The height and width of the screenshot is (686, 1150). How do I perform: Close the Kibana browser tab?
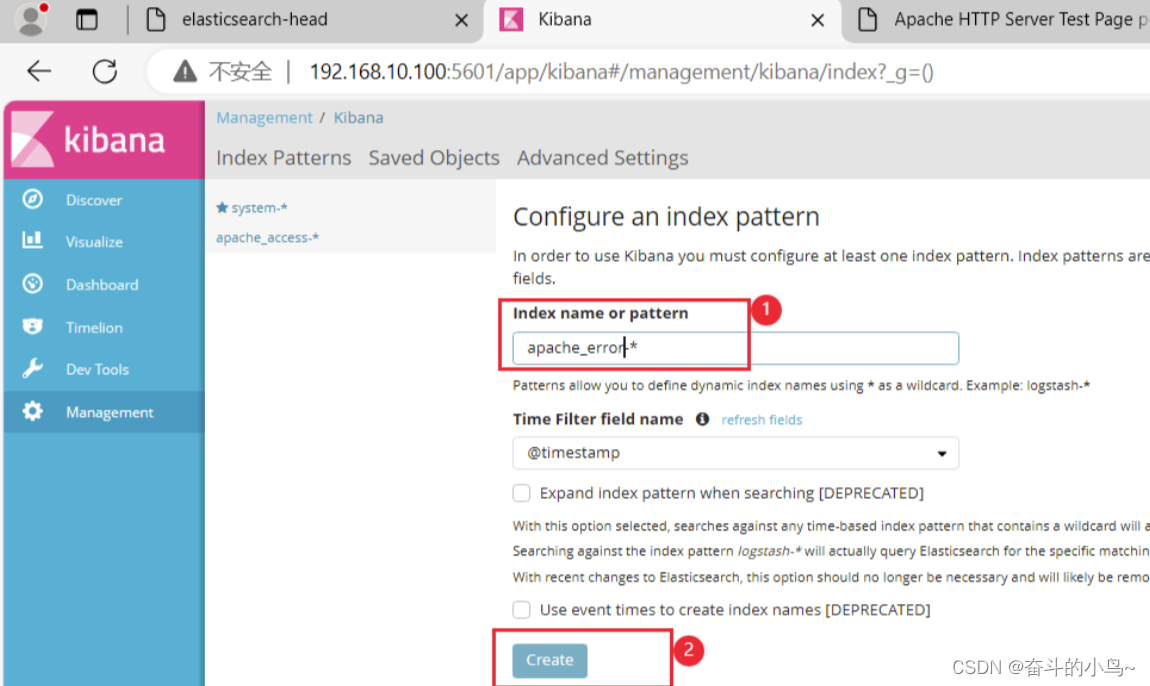[818, 21]
